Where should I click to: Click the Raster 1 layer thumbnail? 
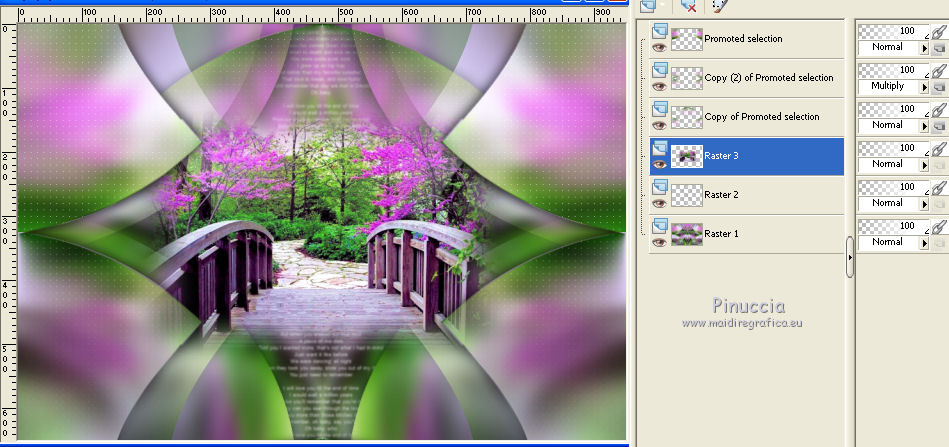[x=687, y=234]
